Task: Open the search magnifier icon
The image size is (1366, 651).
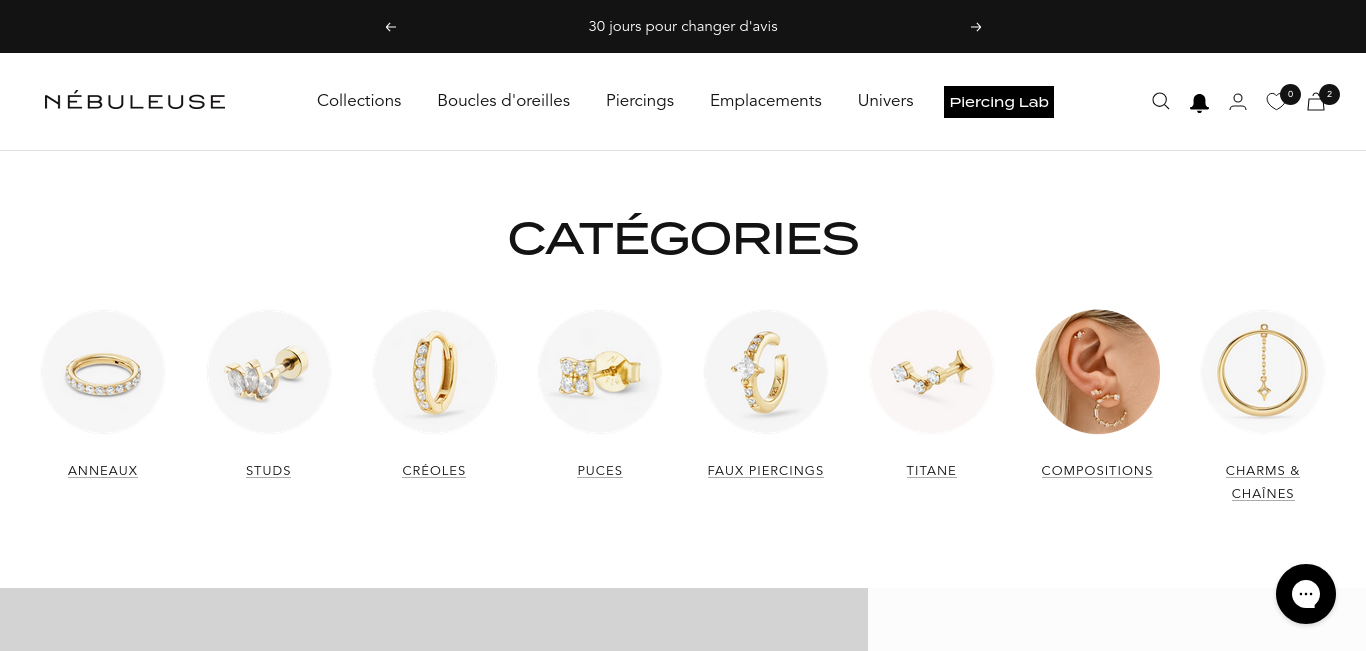Action: click(x=1161, y=101)
